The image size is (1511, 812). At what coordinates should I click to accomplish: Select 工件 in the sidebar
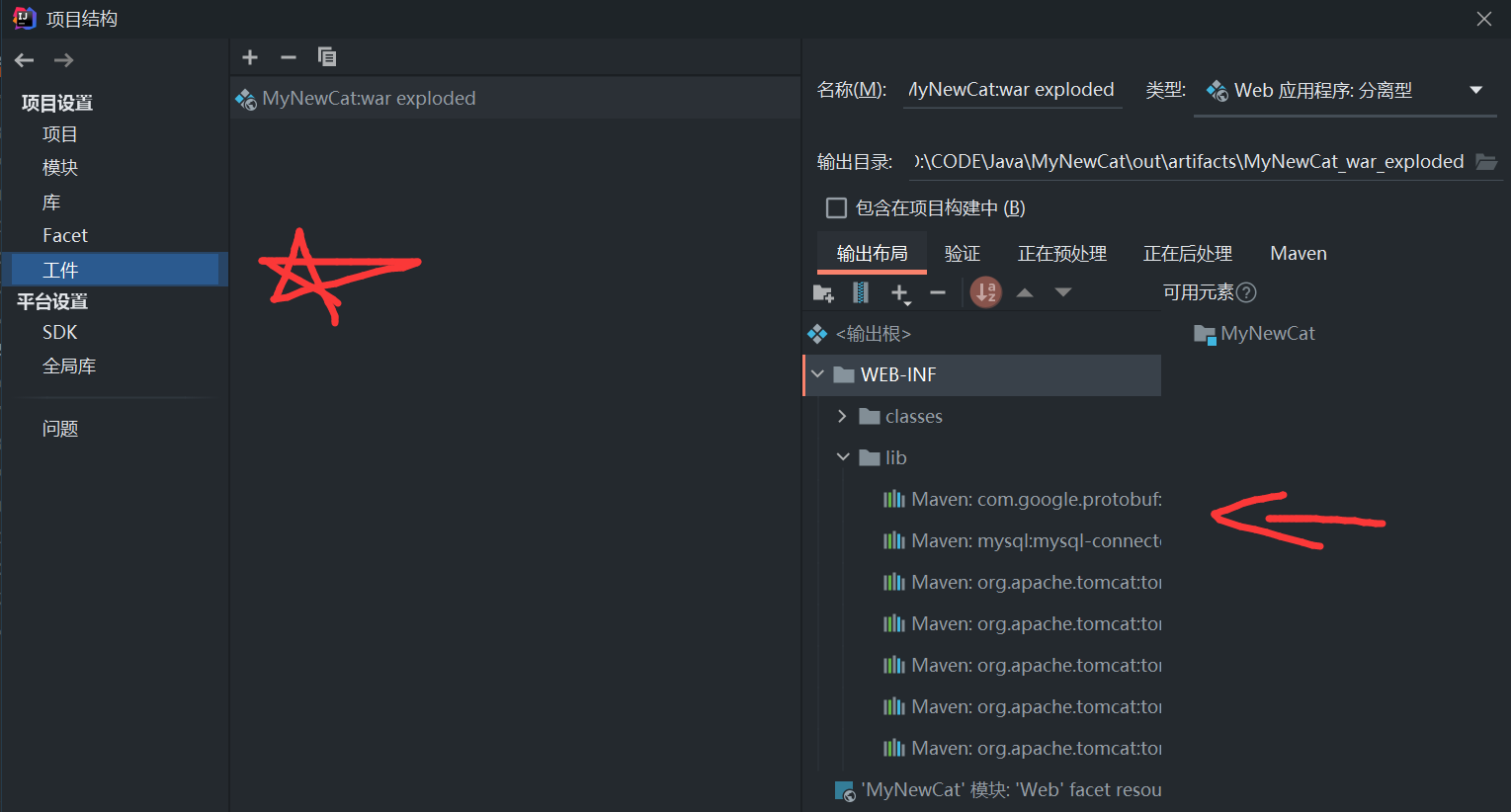pos(115,270)
